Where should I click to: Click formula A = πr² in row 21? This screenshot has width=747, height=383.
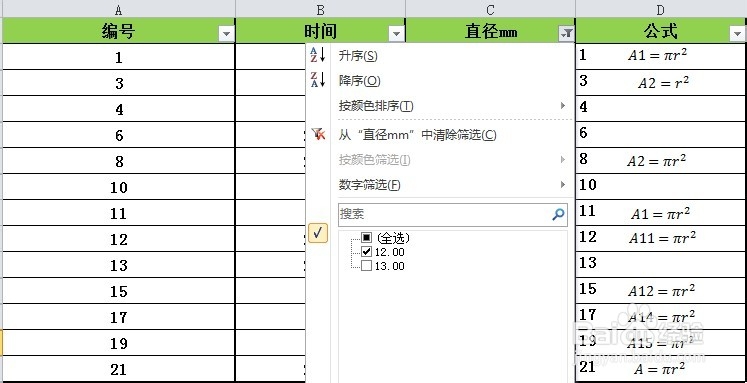pyautogui.click(x=659, y=369)
